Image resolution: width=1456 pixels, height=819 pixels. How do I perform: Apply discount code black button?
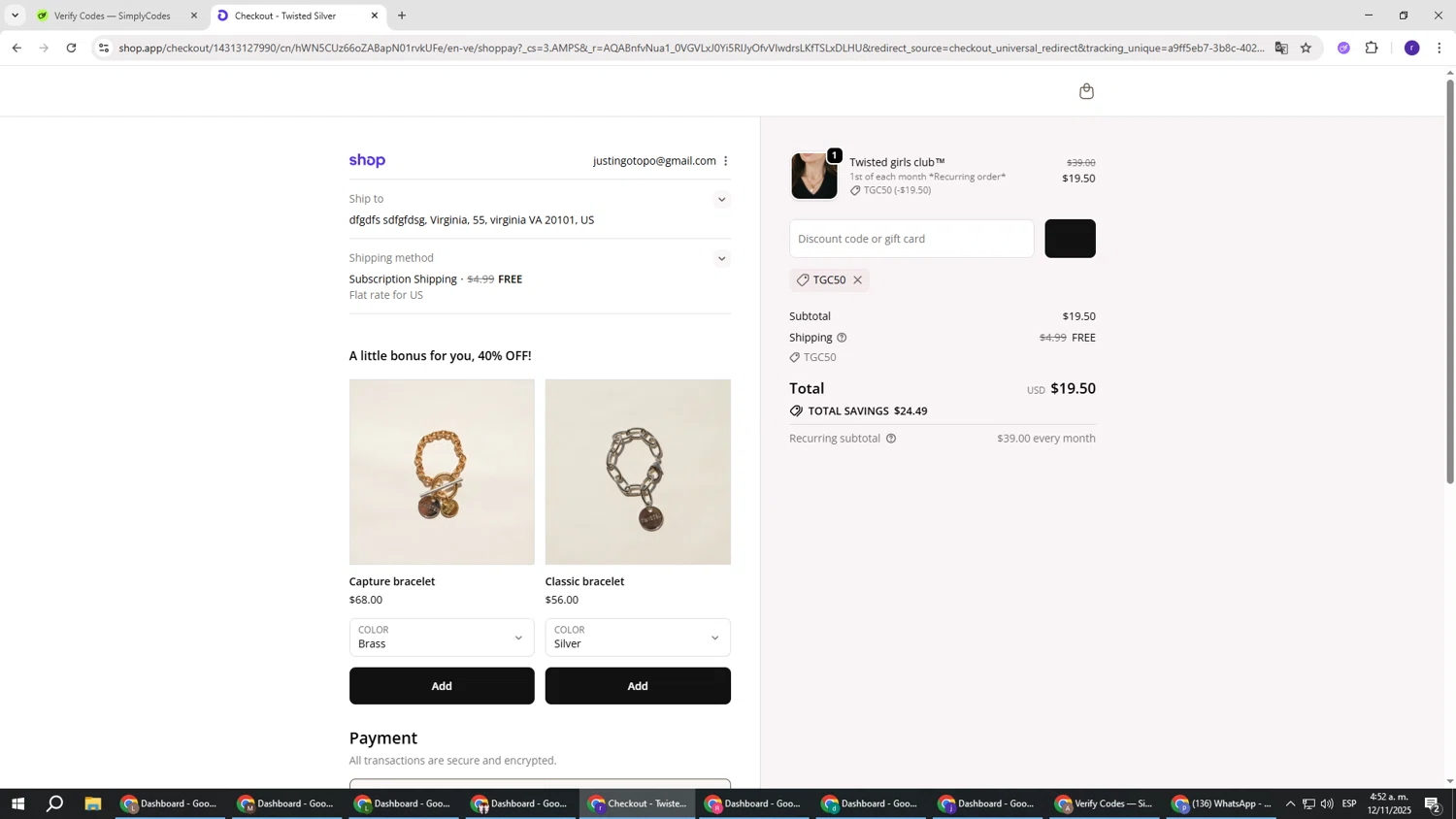[1070, 239]
